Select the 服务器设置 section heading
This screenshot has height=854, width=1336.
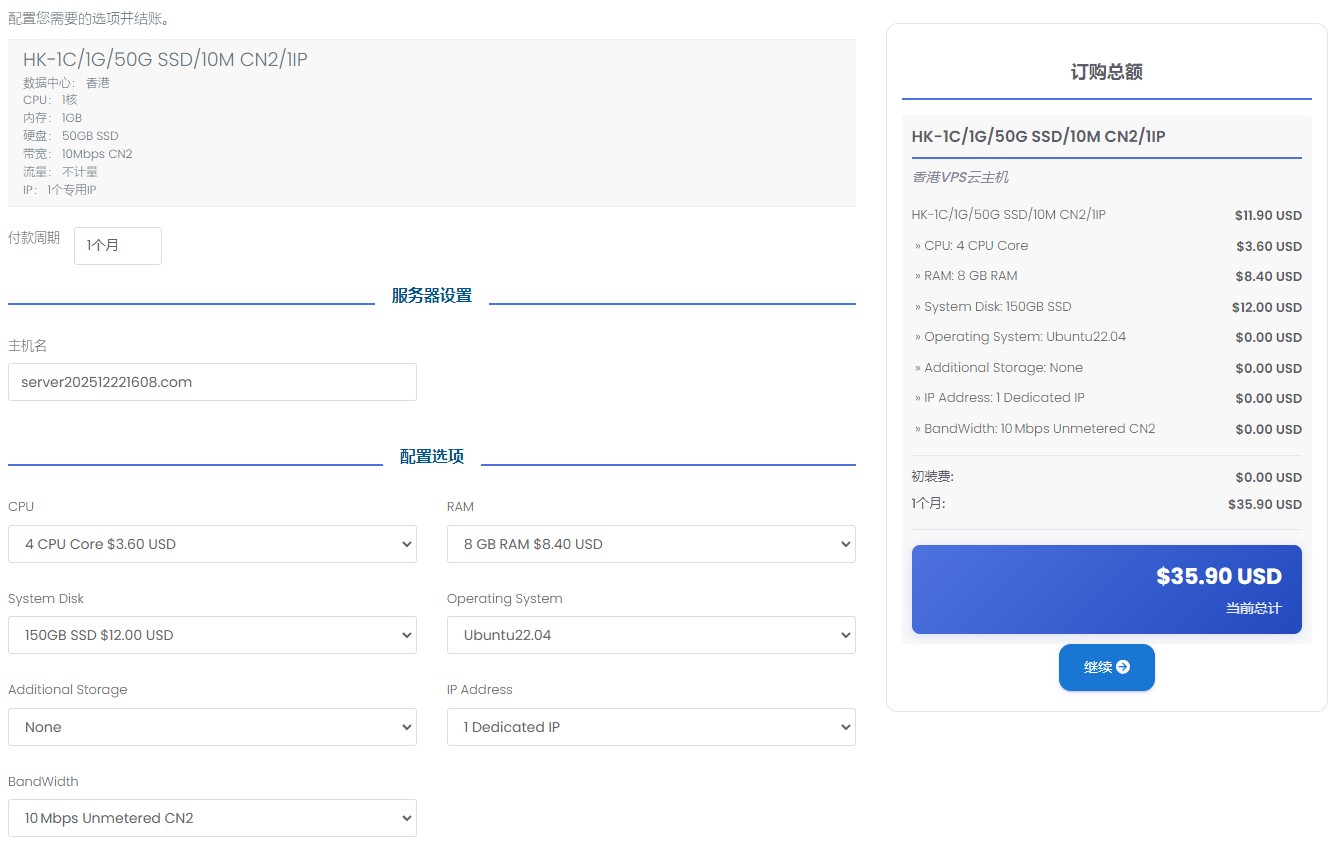pos(431,296)
